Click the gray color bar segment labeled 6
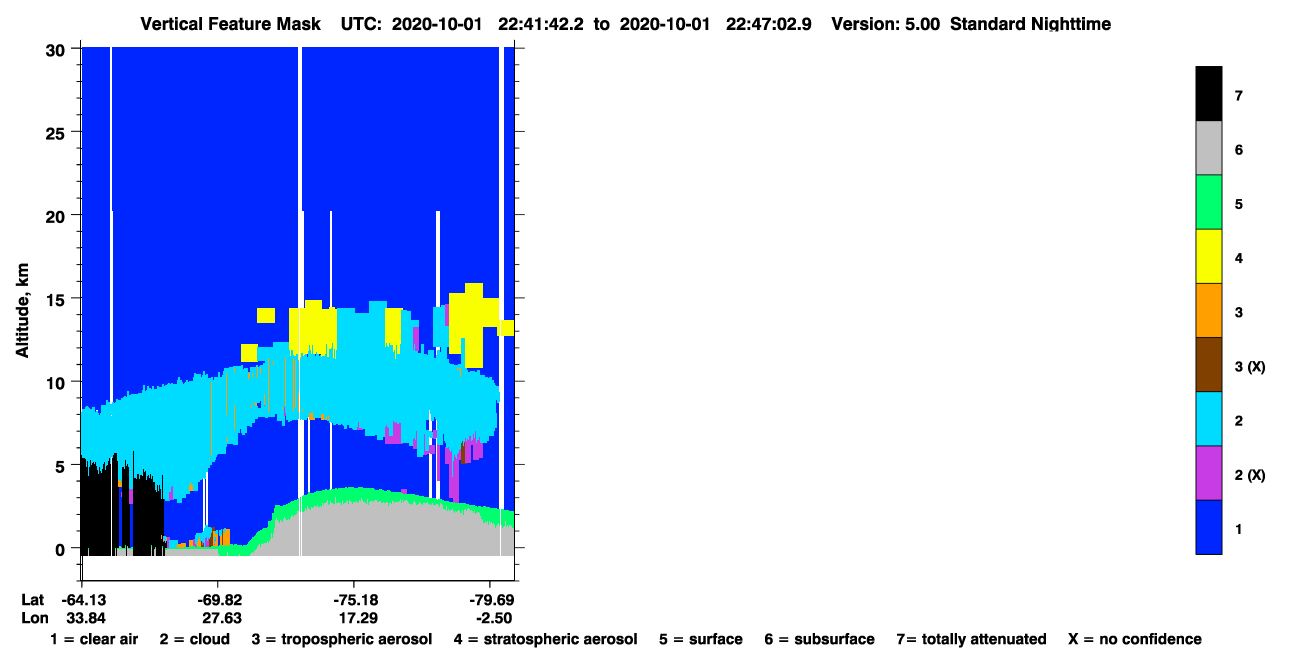 (x=1208, y=148)
